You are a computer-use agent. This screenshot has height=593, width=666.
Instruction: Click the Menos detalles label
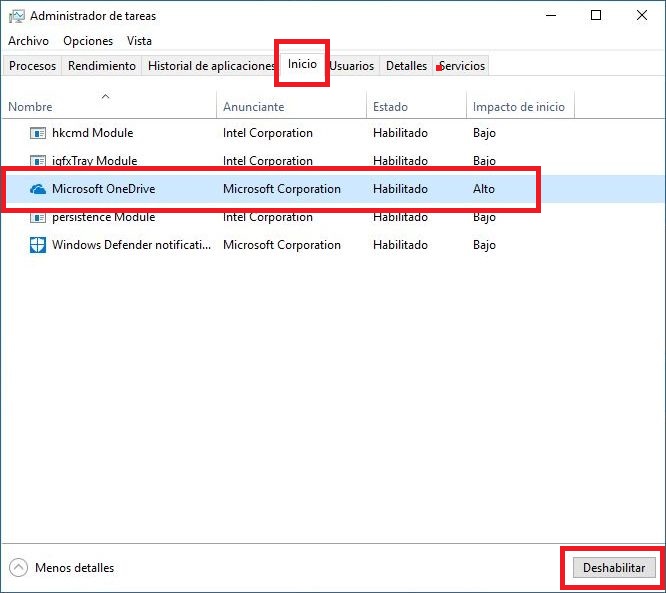tap(75, 568)
